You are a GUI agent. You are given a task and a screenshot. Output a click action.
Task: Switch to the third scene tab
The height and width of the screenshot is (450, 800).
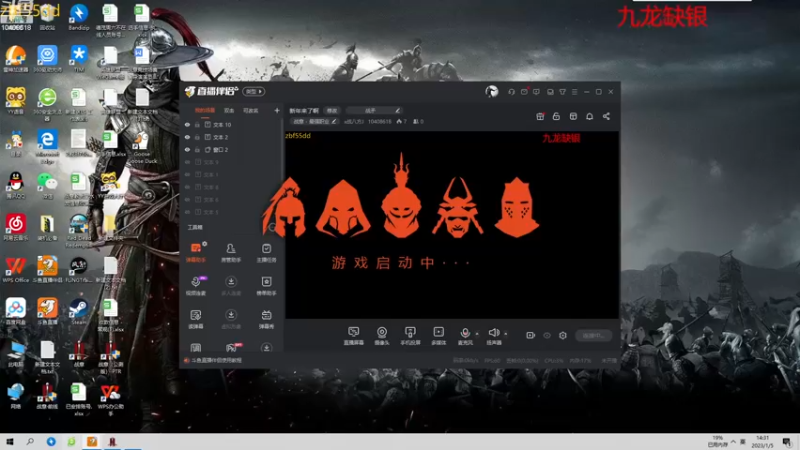[x=251, y=110]
